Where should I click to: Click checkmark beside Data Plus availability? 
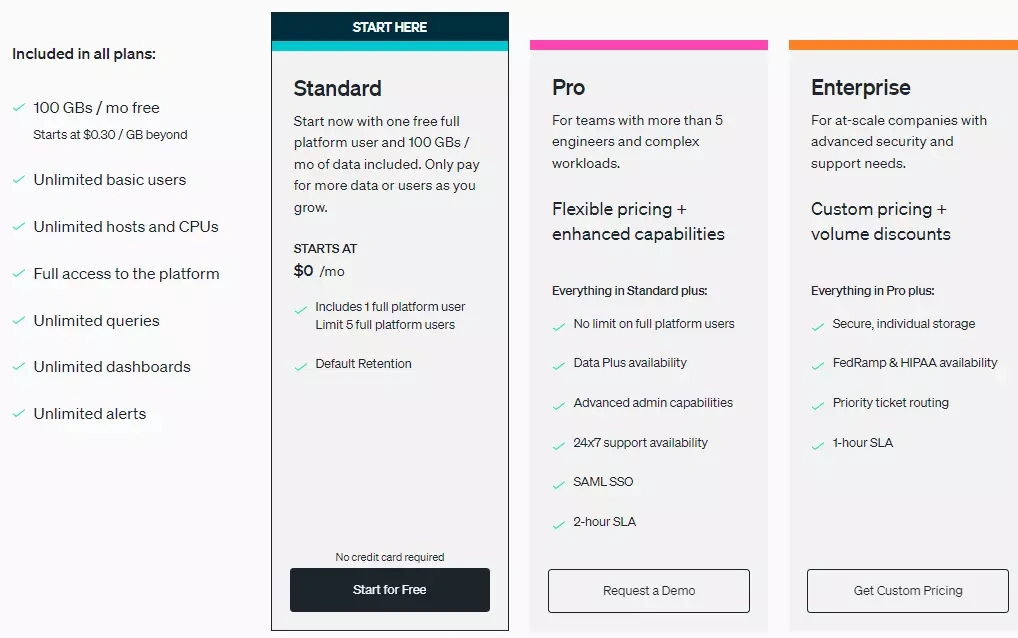coord(559,365)
